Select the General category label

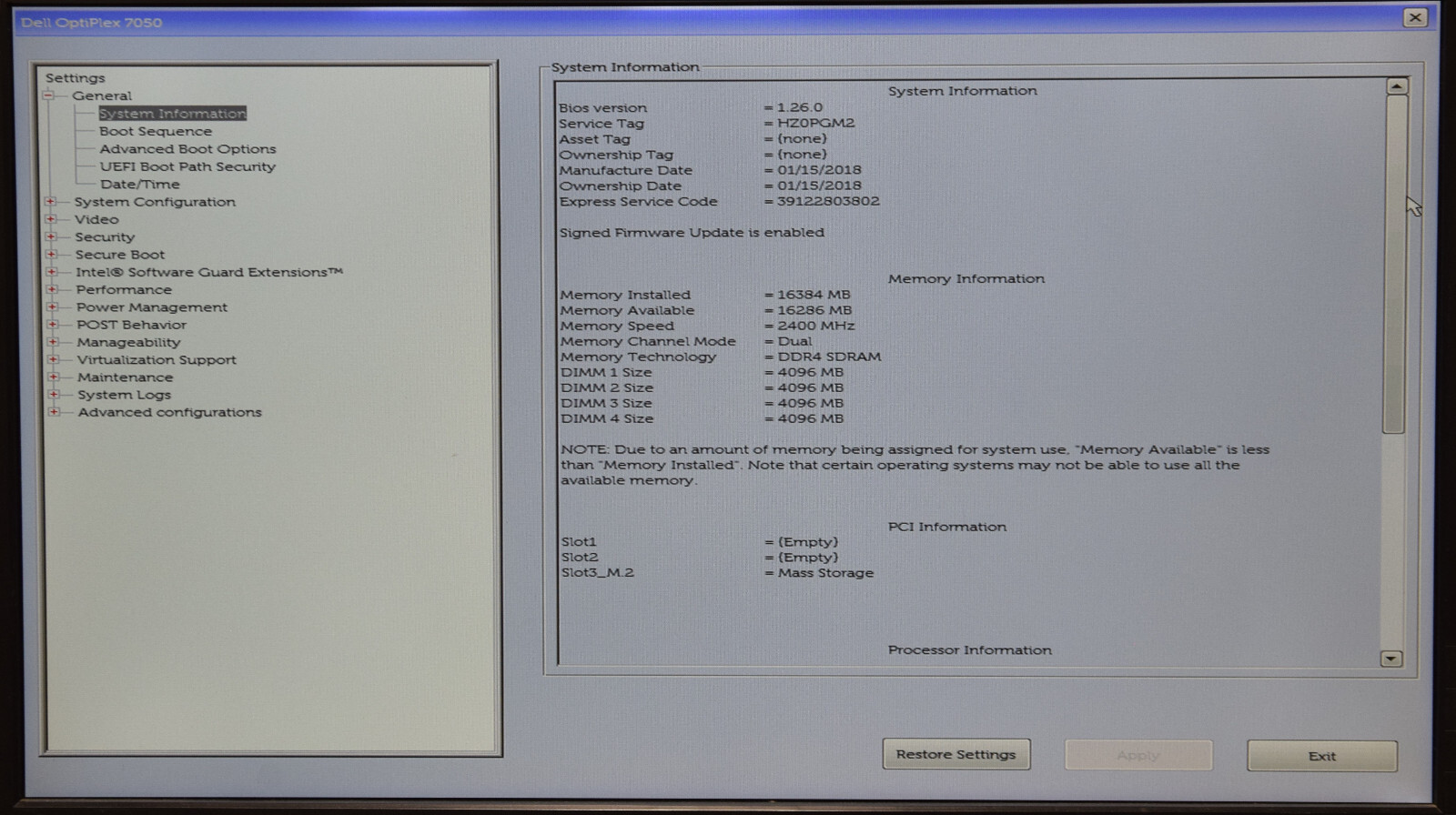102,96
